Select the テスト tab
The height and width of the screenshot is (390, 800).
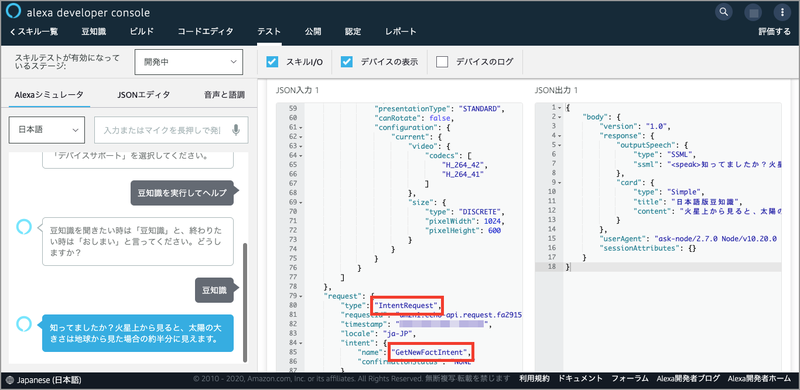(268, 32)
